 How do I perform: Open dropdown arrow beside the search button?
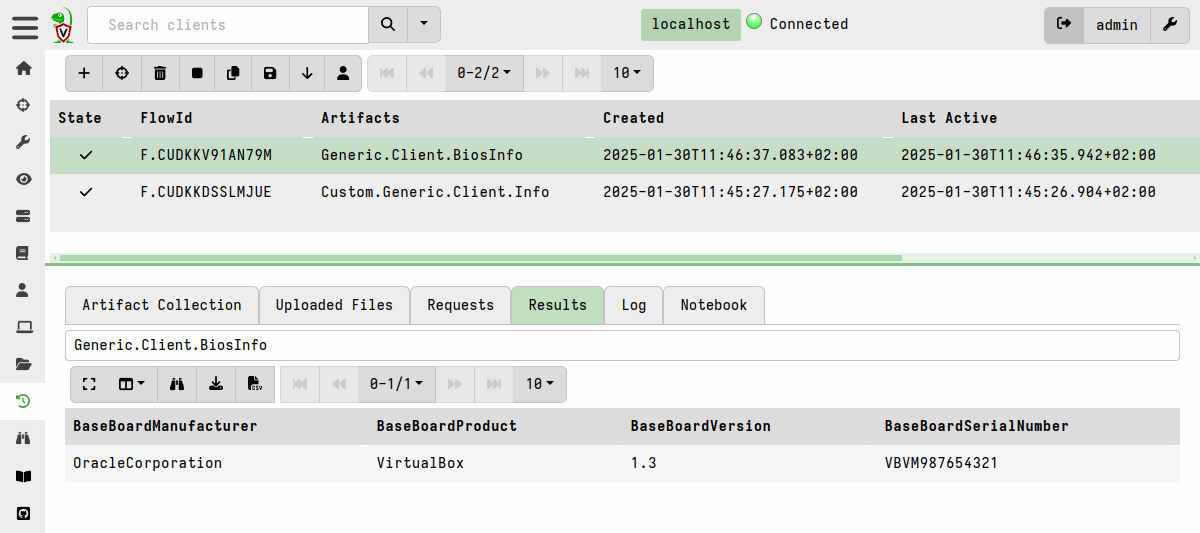[x=424, y=24]
